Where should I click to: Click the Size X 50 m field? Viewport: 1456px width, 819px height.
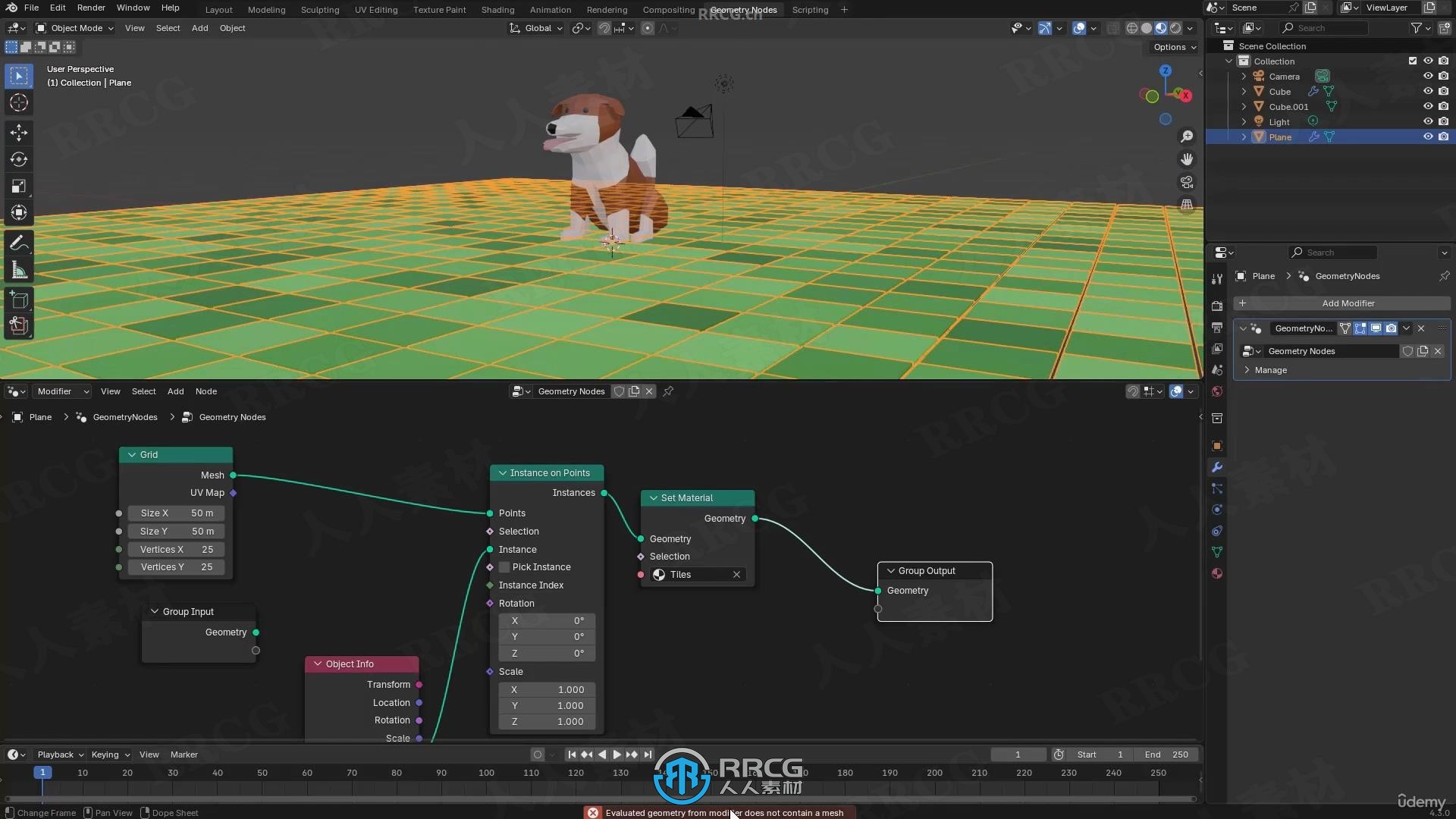pos(176,513)
